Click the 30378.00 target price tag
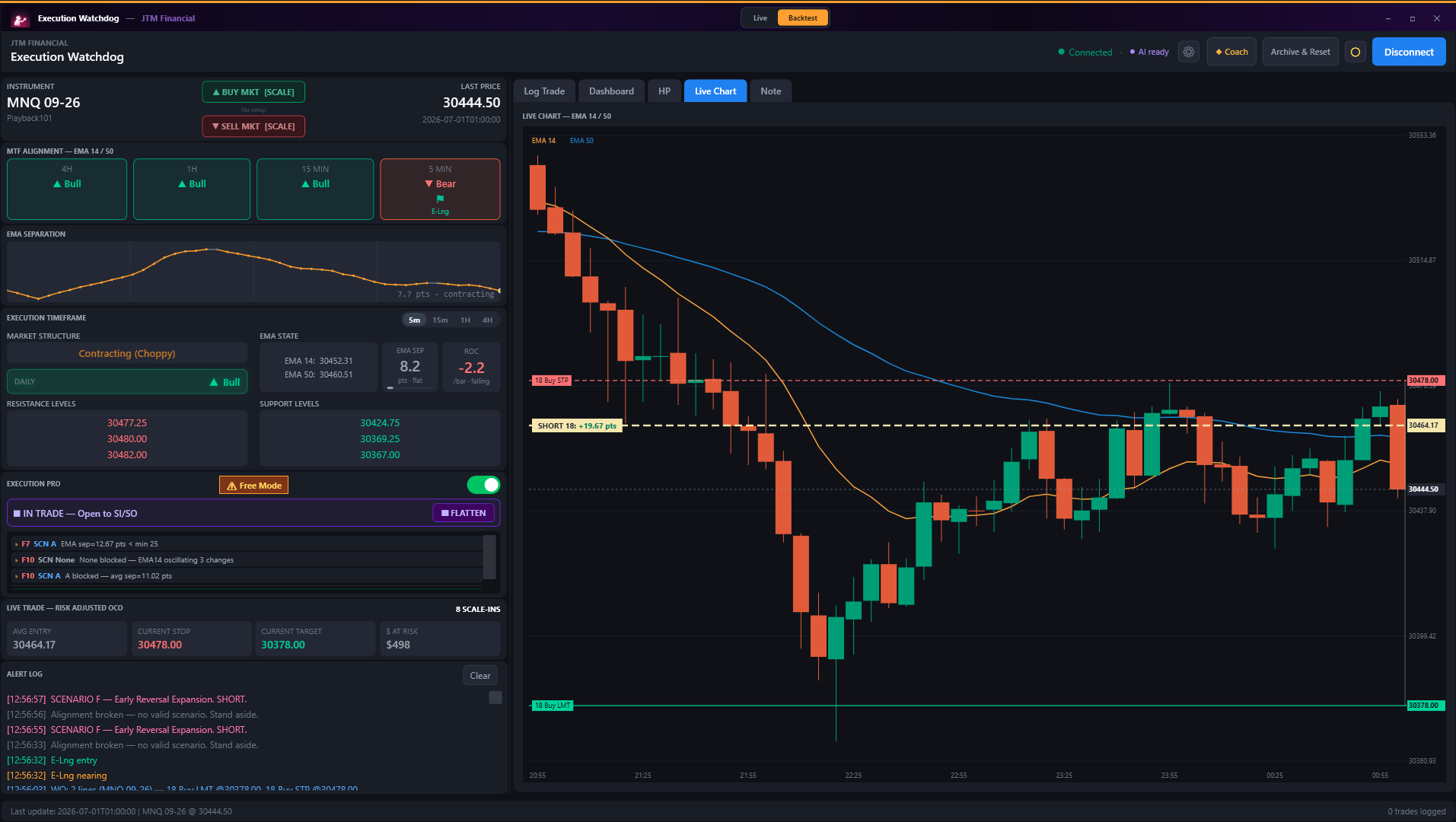The height and width of the screenshot is (822, 1456). (x=1425, y=706)
